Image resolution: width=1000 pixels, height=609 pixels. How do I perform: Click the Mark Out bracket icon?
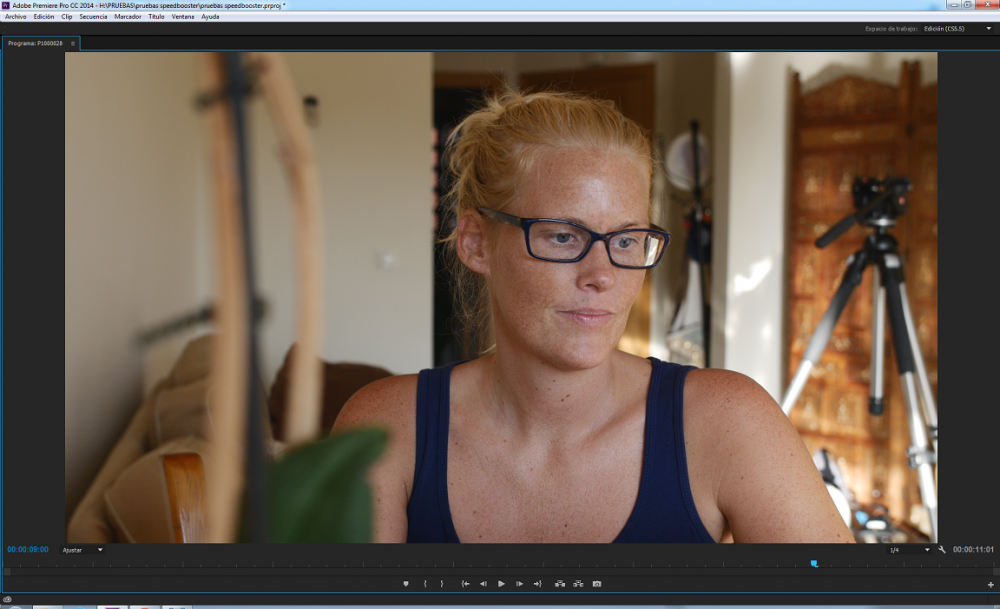[442, 583]
